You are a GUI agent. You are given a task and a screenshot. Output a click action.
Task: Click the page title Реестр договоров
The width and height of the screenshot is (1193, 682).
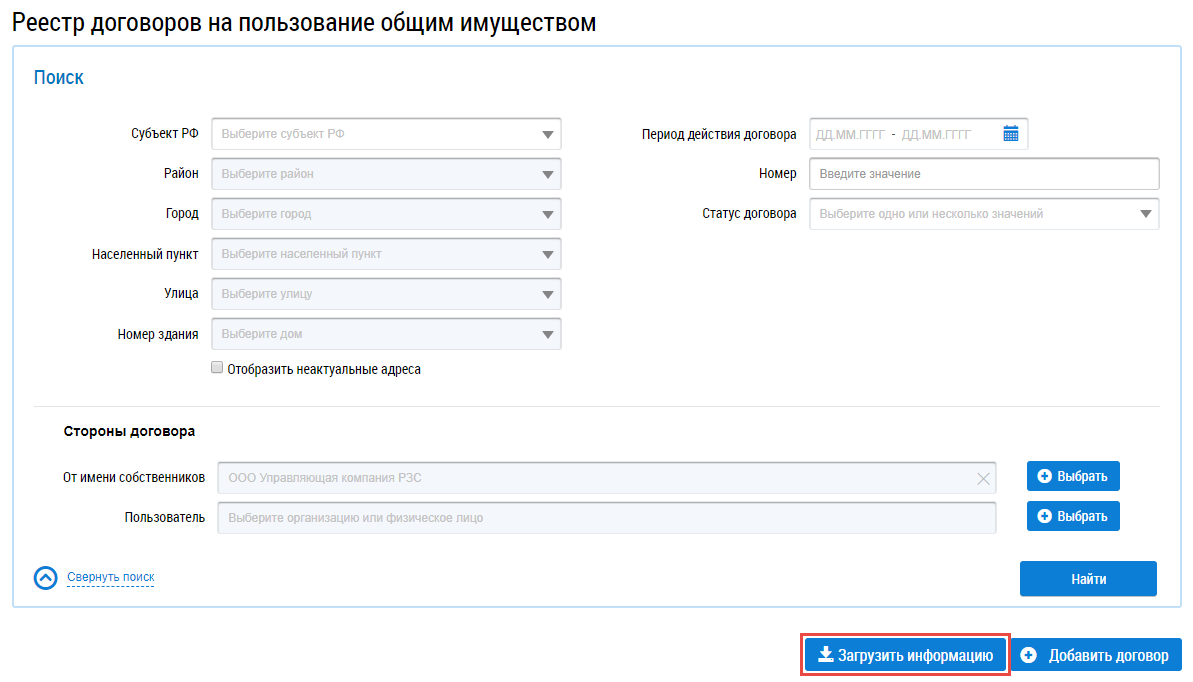coord(304,22)
